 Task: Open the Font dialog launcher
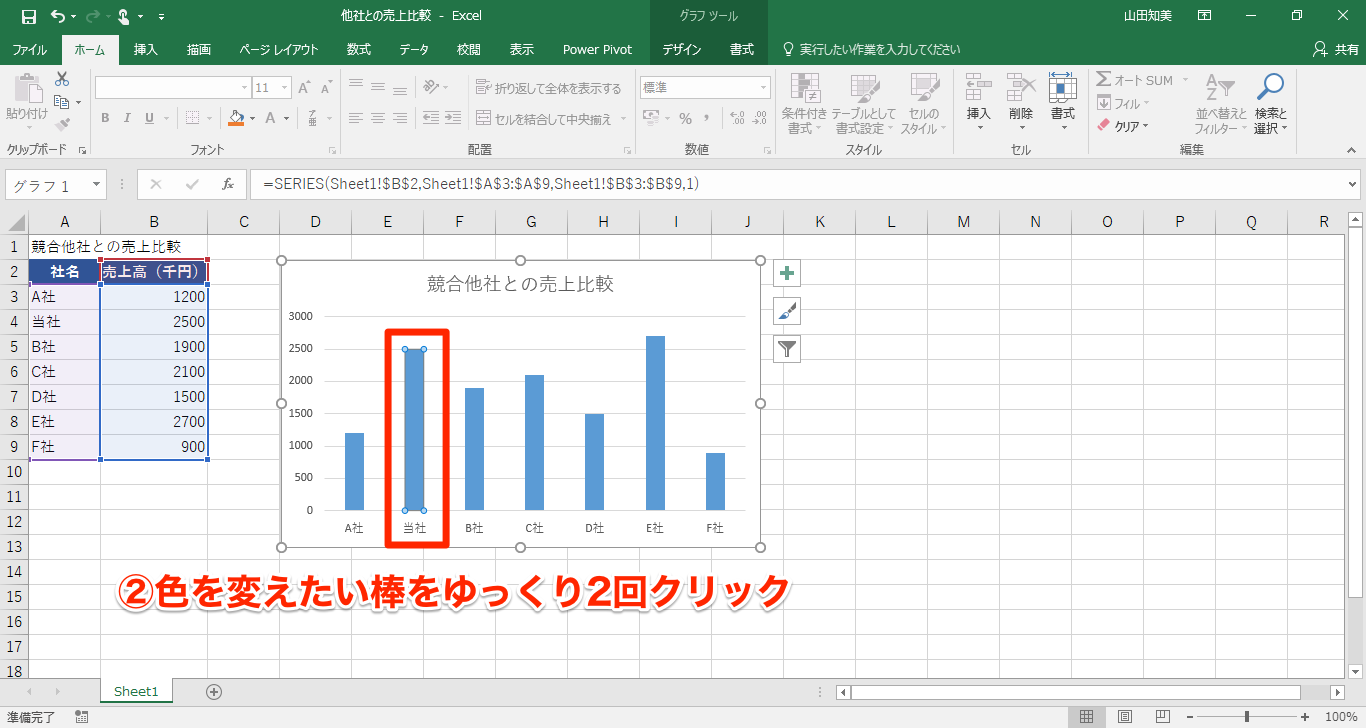333,150
